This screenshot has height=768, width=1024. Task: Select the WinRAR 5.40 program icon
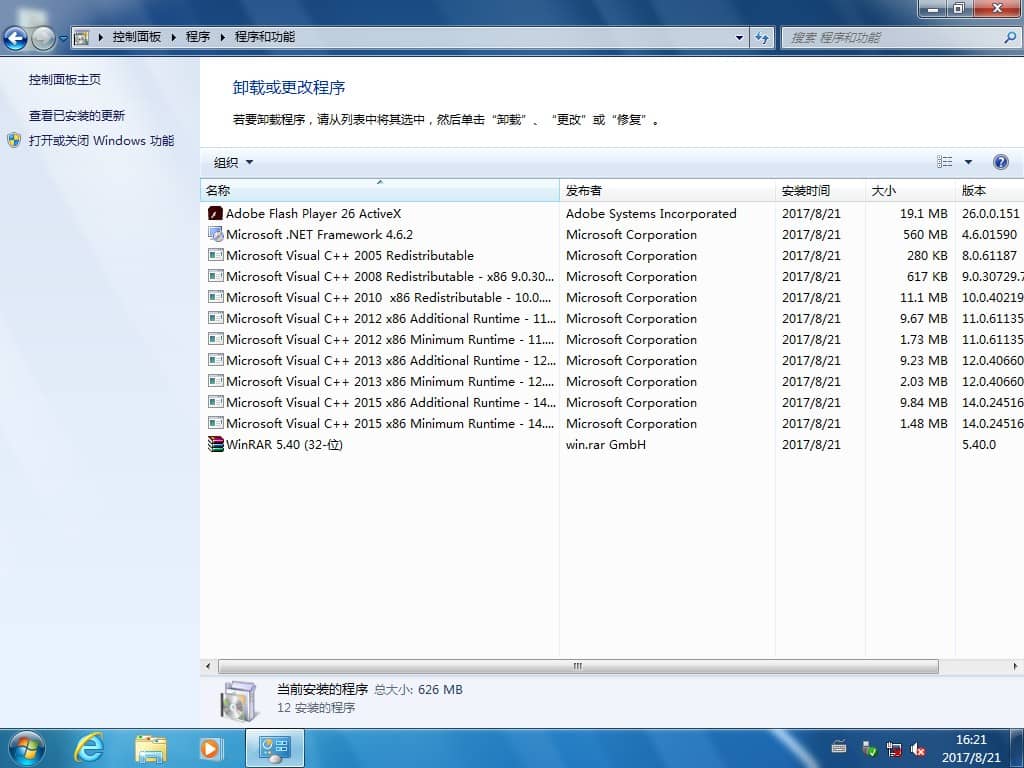215,444
